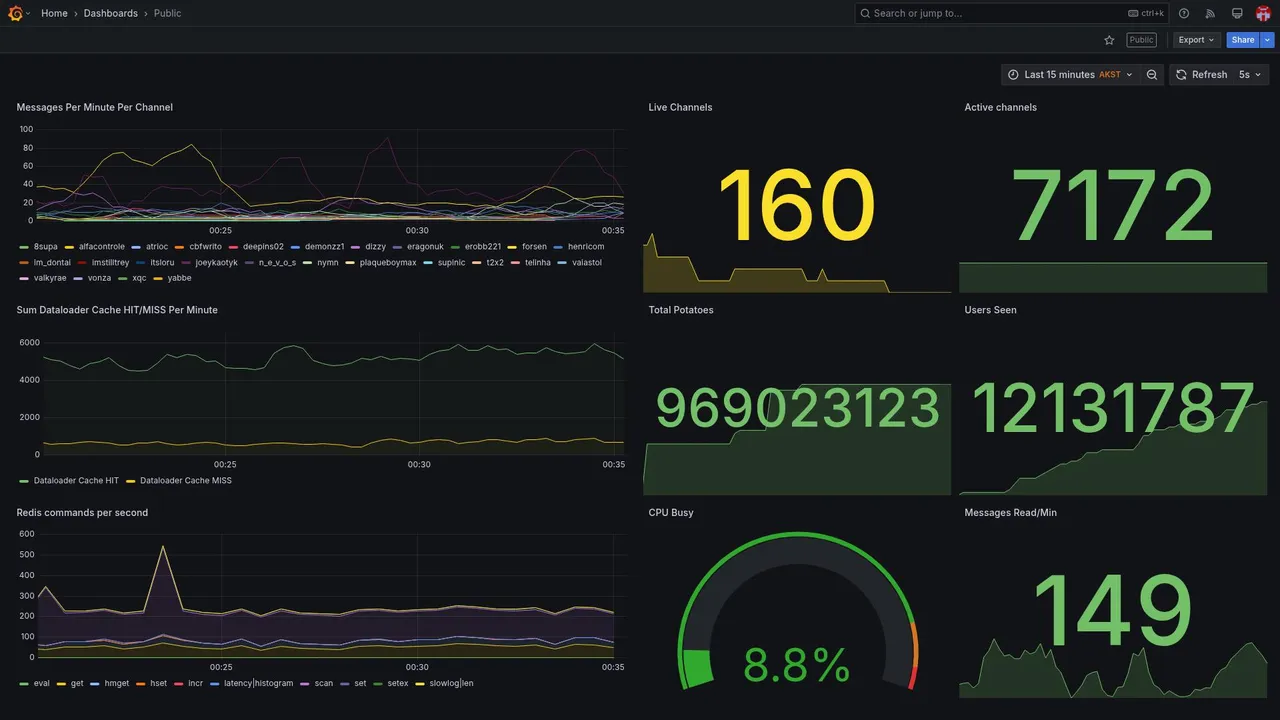Toggle the hmget series in Redis legend
Viewport: 1280px width, 720px height.
click(110, 684)
